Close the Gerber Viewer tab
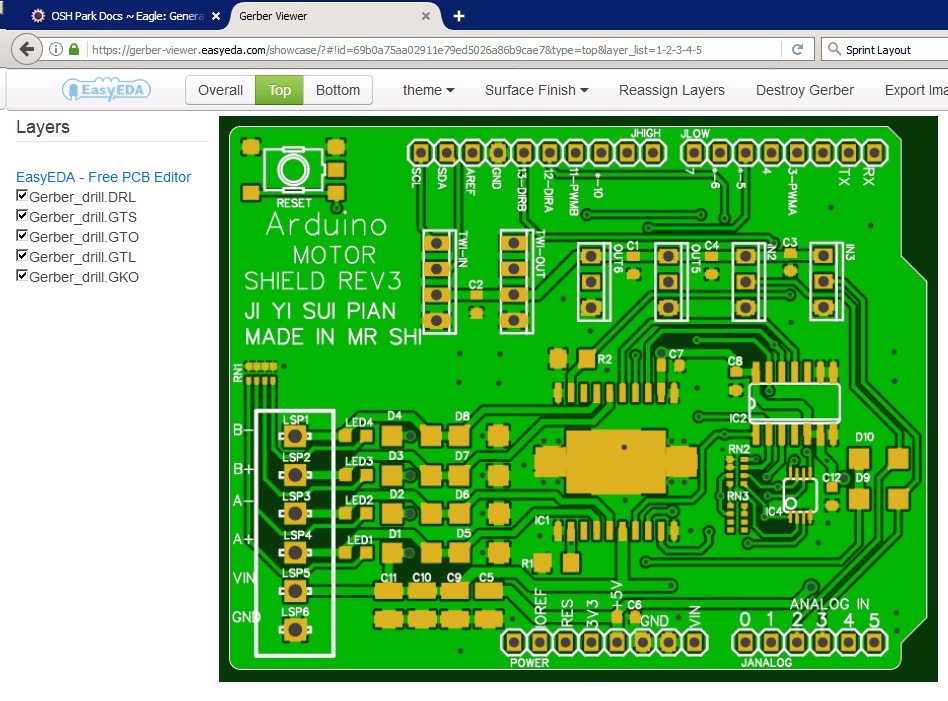948x701 pixels. tap(426, 16)
